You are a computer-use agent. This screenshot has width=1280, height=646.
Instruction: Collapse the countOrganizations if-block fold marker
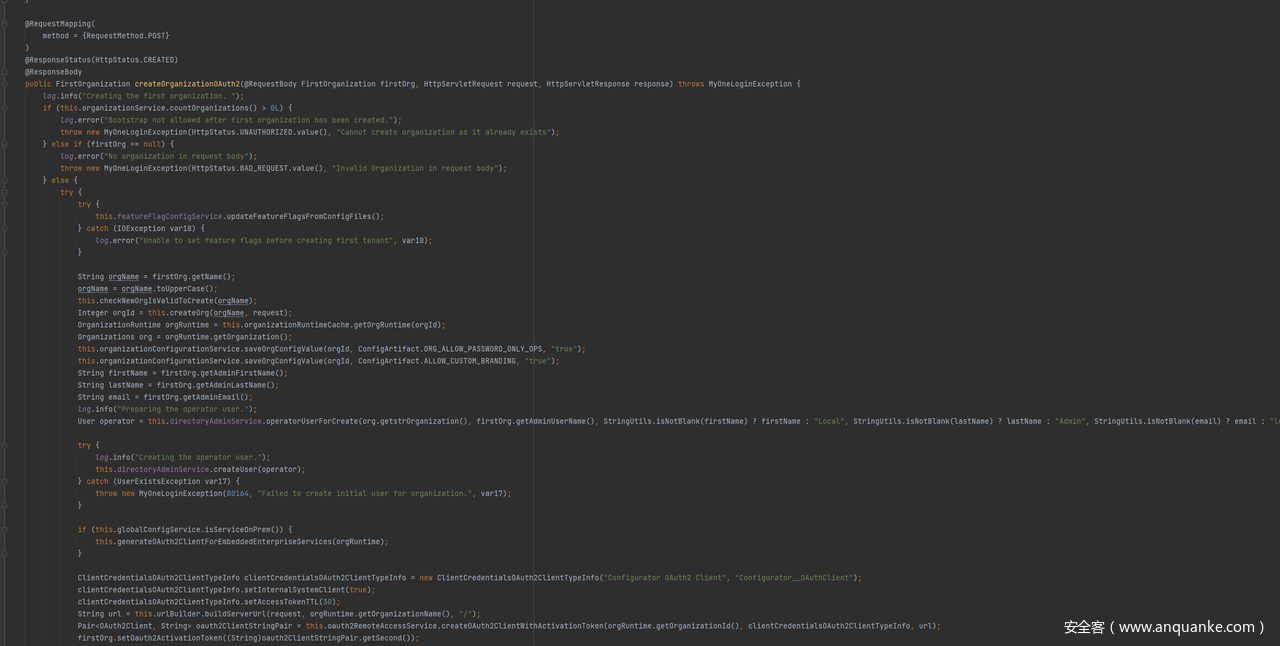click(5, 108)
